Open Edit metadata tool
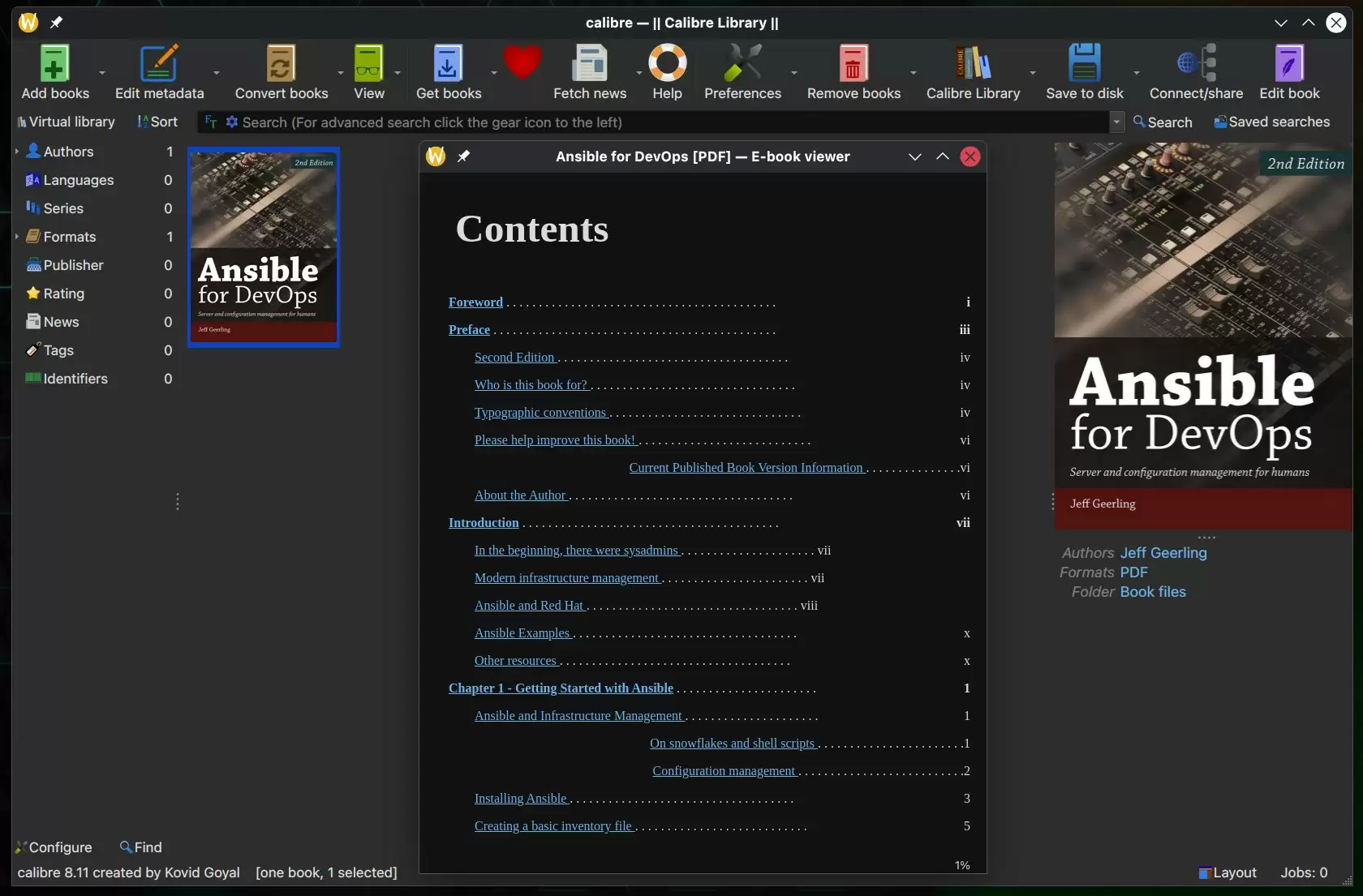This screenshot has height=896, width=1363. (x=159, y=65)
